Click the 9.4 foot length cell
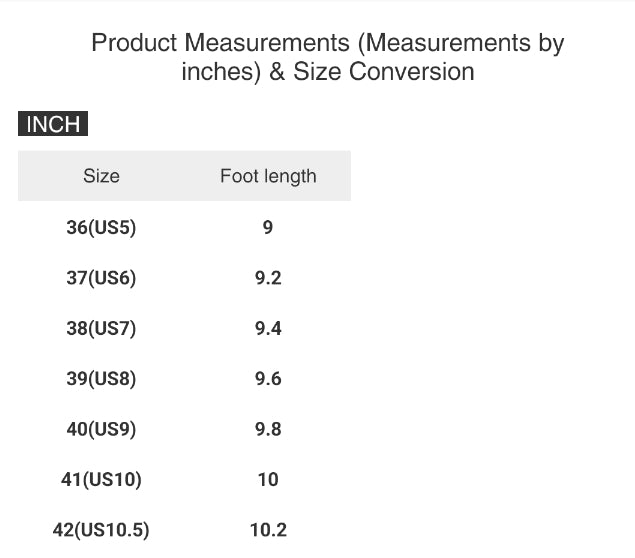 268,328
